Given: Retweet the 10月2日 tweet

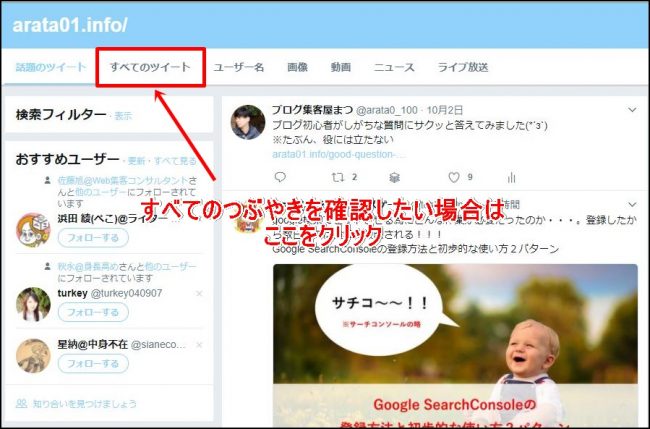Looking at the screenshot, I should point(338,177).
